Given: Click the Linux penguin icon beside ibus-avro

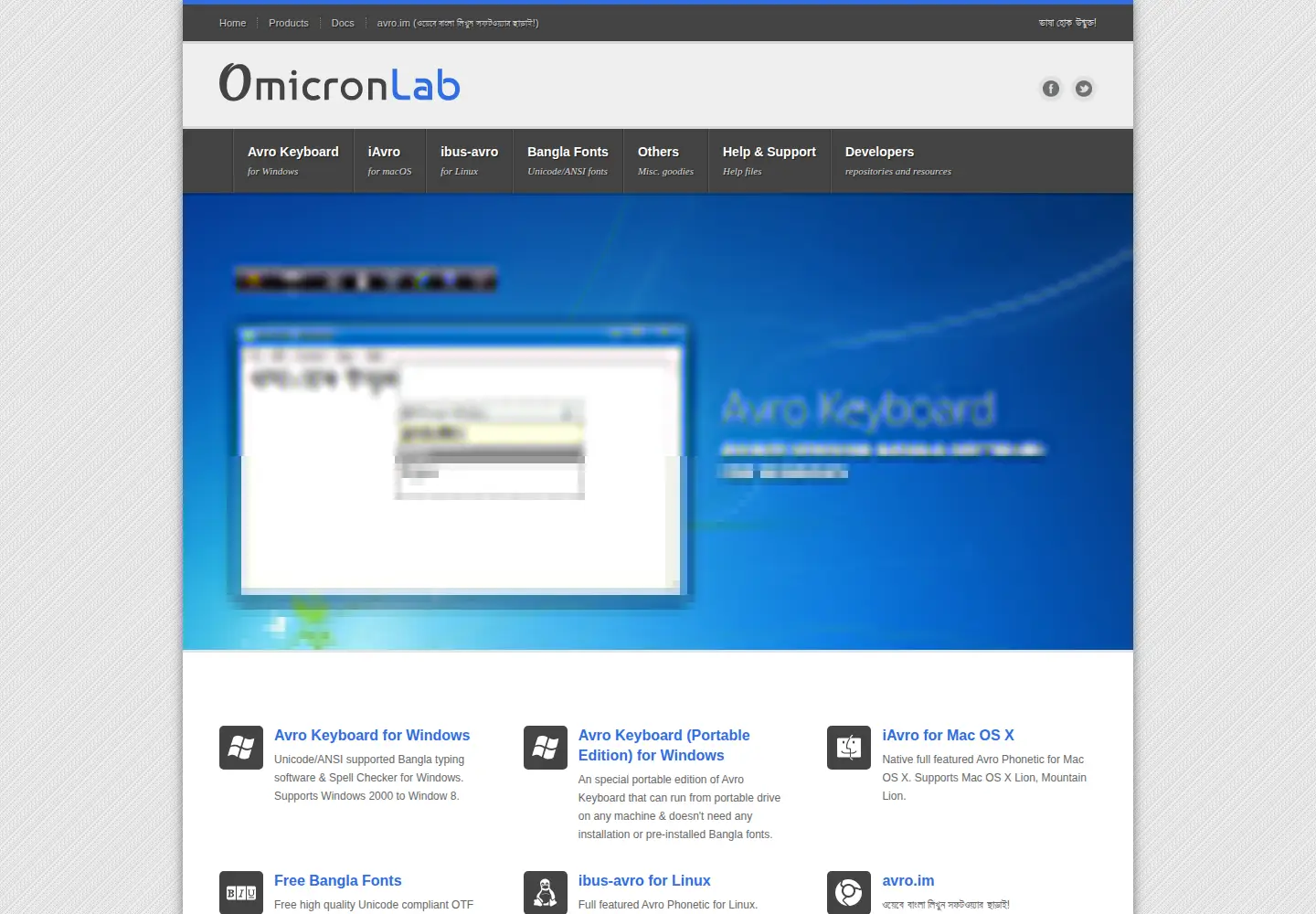Looking at the screenshot, I should (546, 892).
